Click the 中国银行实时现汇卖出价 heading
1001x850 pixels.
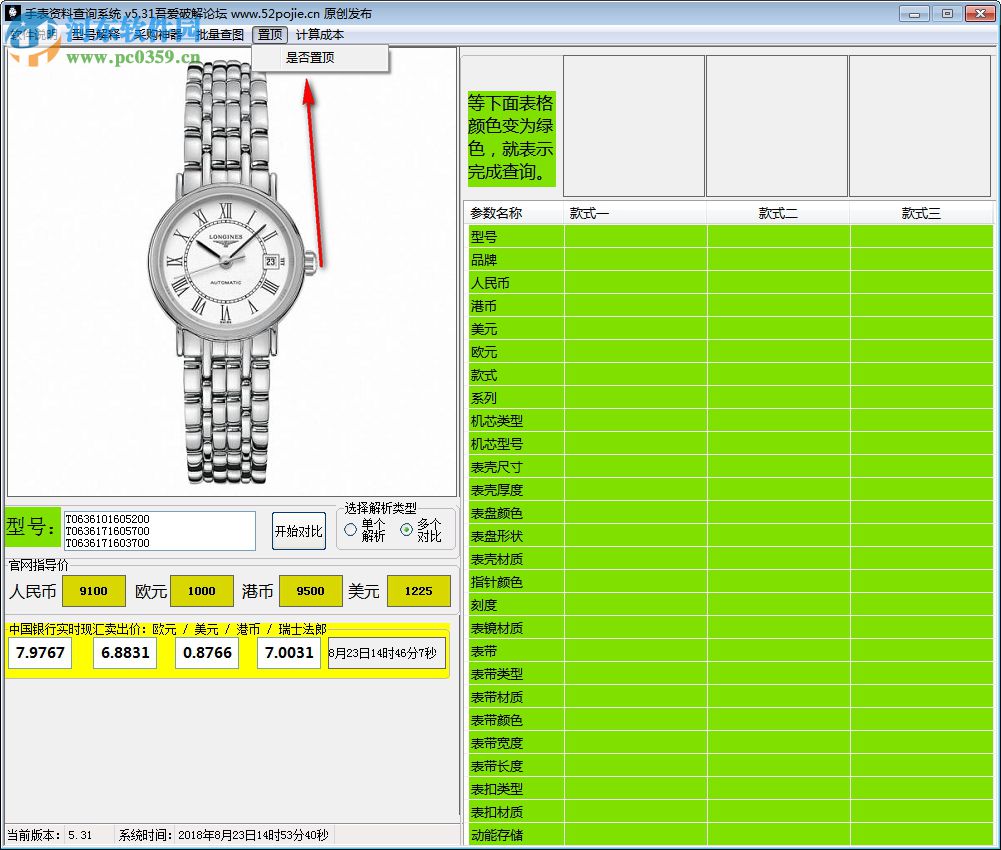tap(168, 630)
